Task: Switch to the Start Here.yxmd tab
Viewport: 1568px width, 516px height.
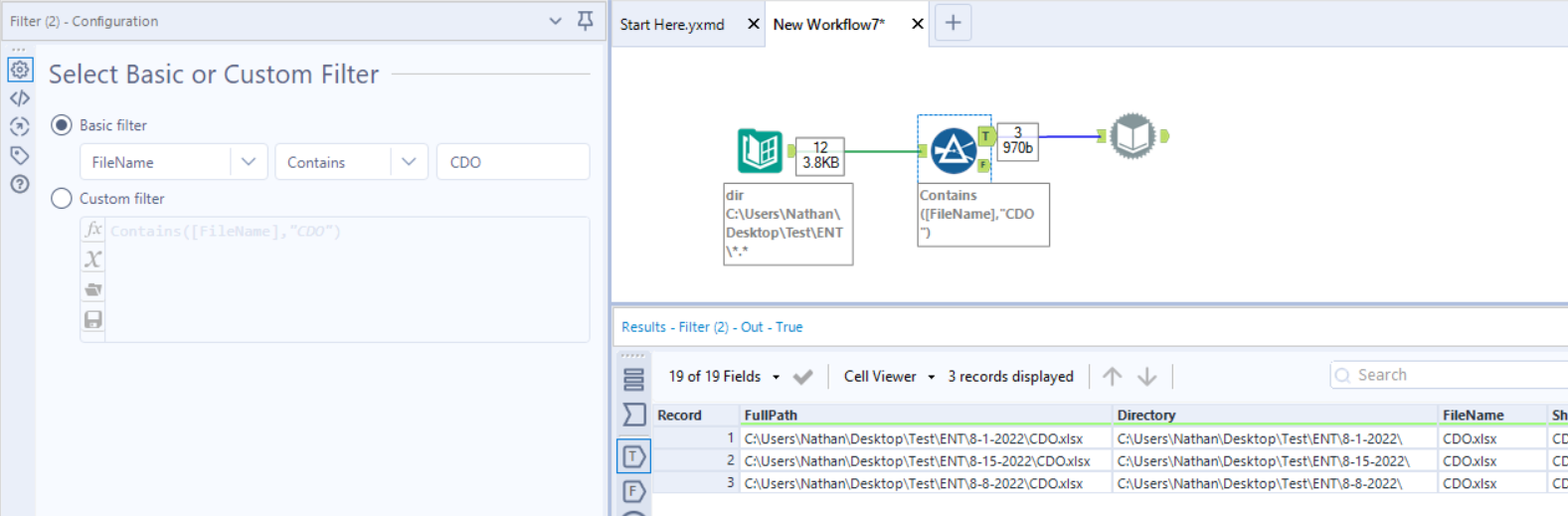Action: coord(672,24)
